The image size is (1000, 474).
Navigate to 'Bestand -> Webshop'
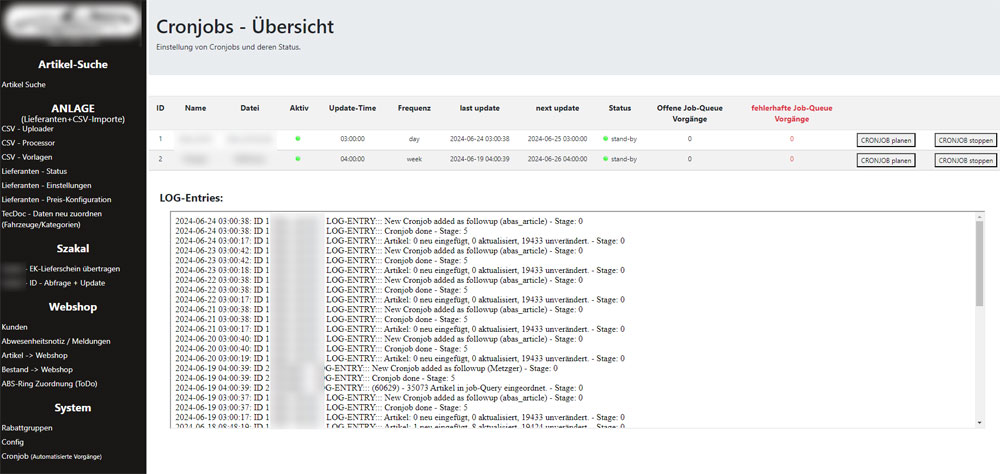(x=37, y=369)
